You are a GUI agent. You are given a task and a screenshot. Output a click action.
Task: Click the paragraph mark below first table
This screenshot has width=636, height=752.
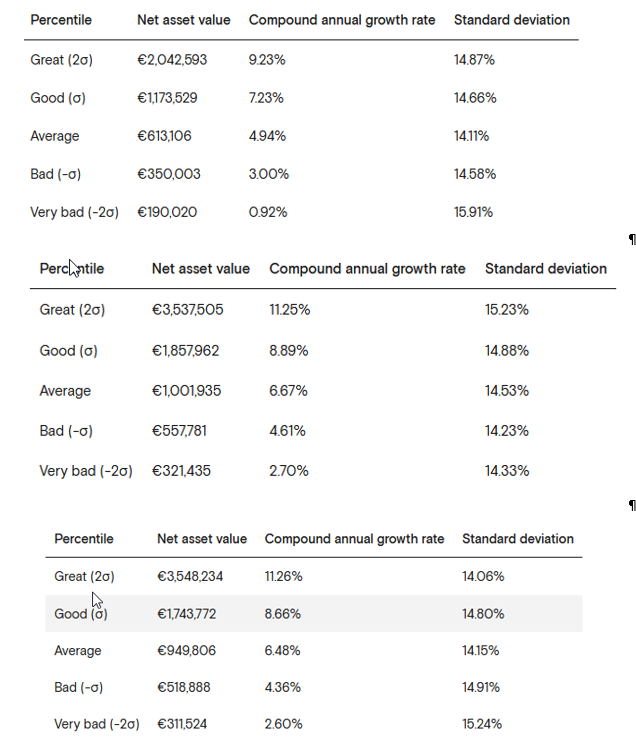[632, 239]
